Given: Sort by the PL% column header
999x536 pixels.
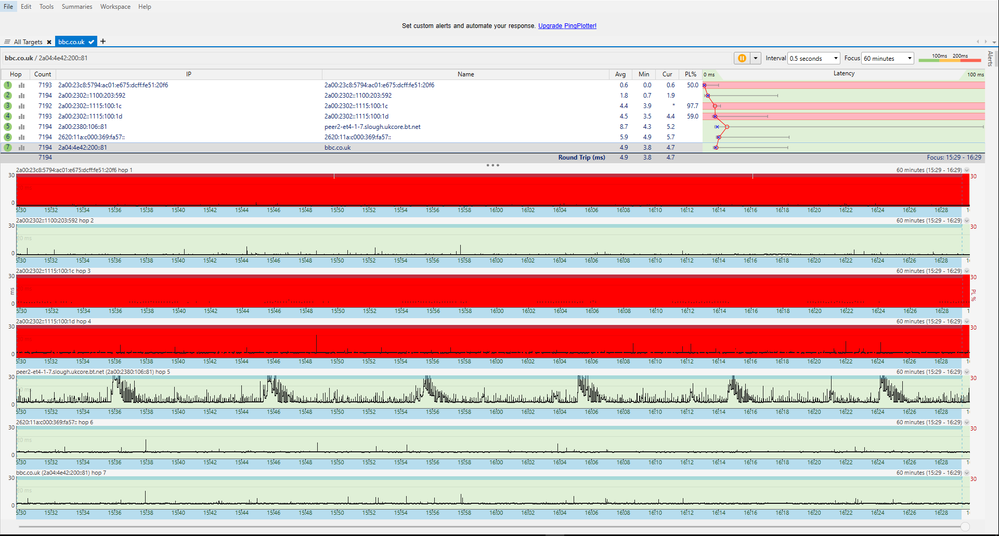Looking at the screenshot, I should (690, 74).
